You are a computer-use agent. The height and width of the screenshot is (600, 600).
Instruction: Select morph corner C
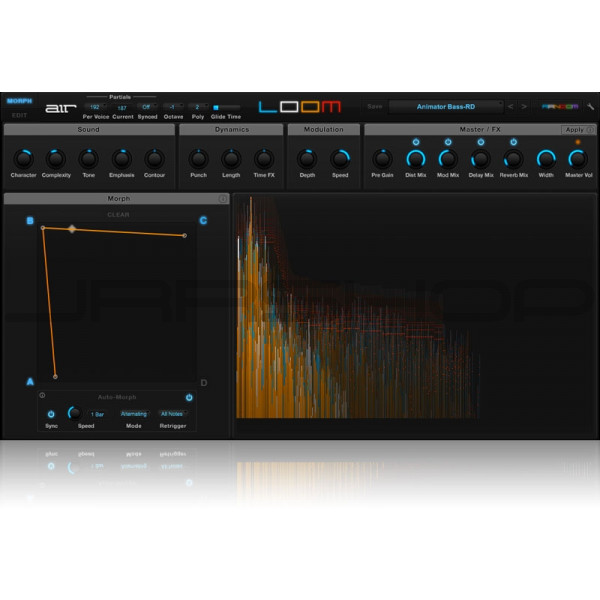coord(203,221)
